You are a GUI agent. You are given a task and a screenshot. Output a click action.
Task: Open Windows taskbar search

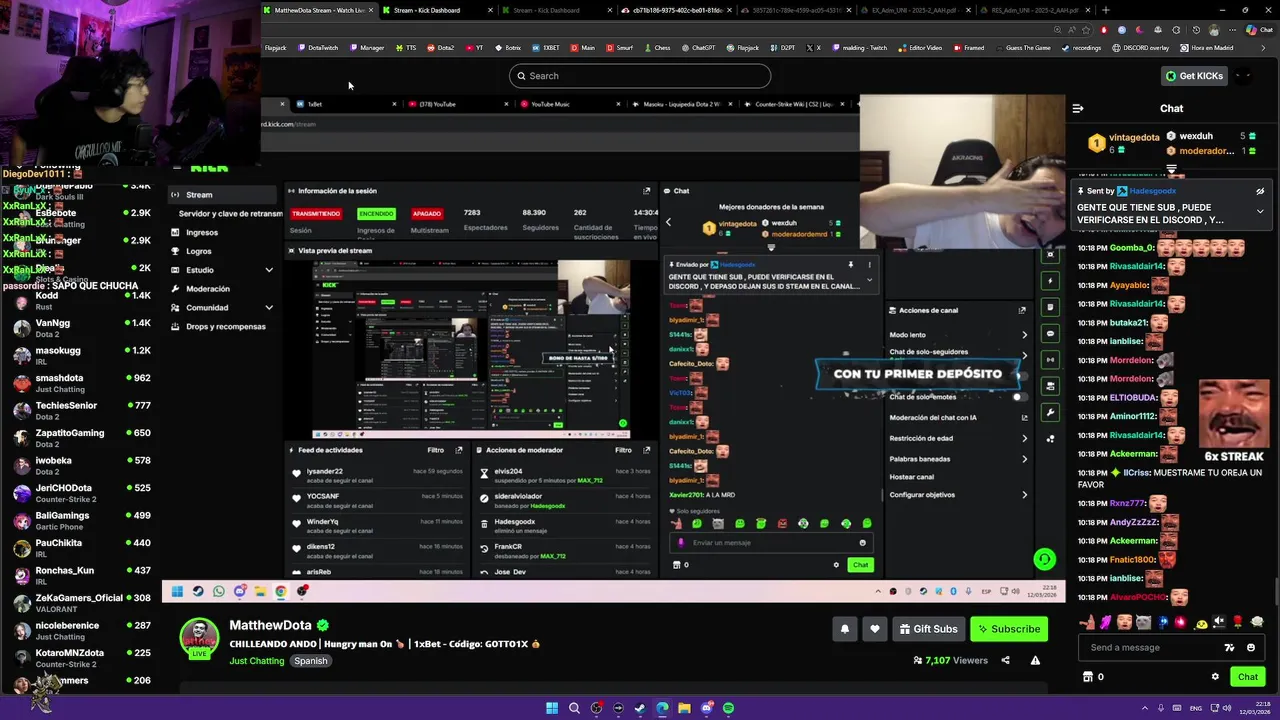coord(574,708)
